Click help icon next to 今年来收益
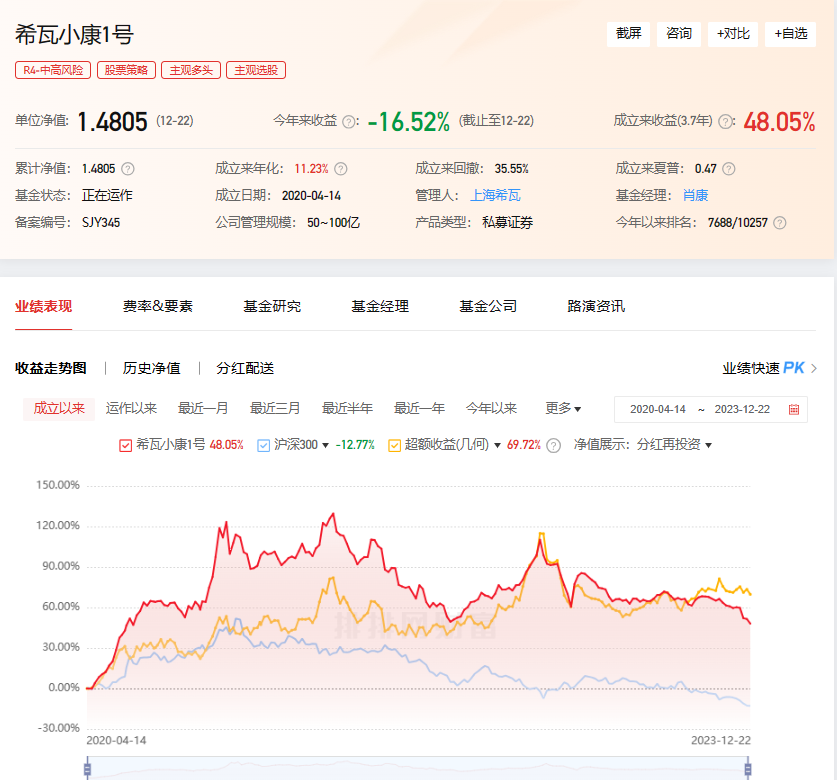 [x=349, y=122]
